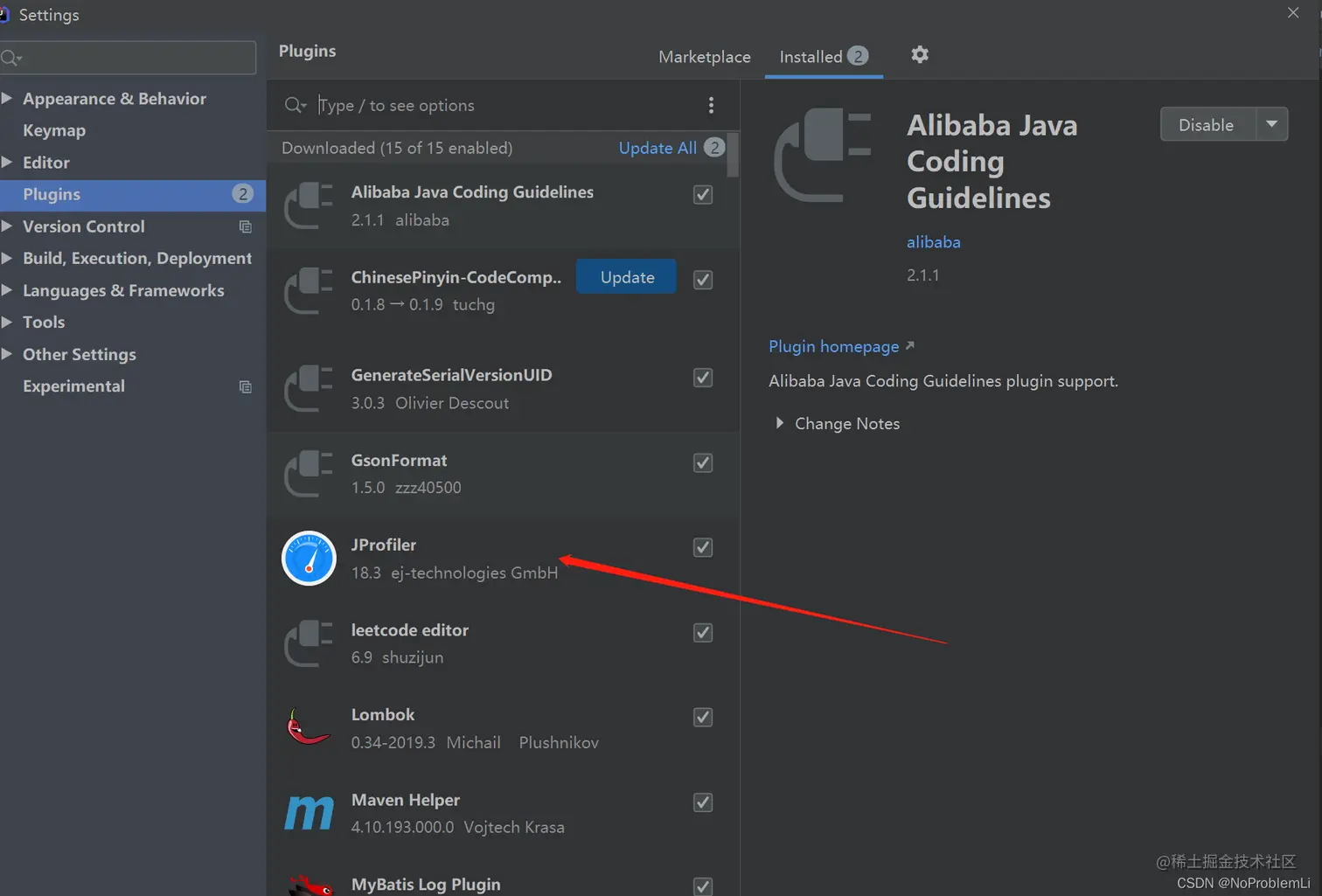Expand the Change Notes section

click(779, 423)
